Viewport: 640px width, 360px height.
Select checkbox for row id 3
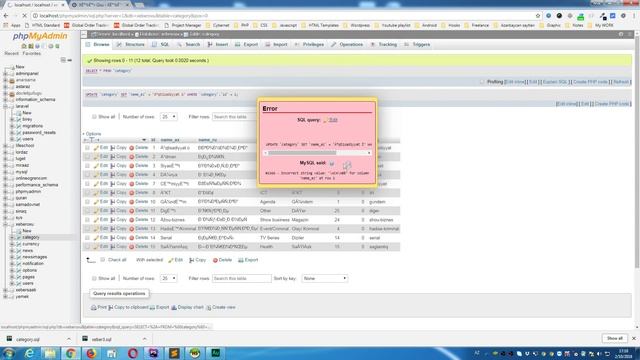[87, 166]
